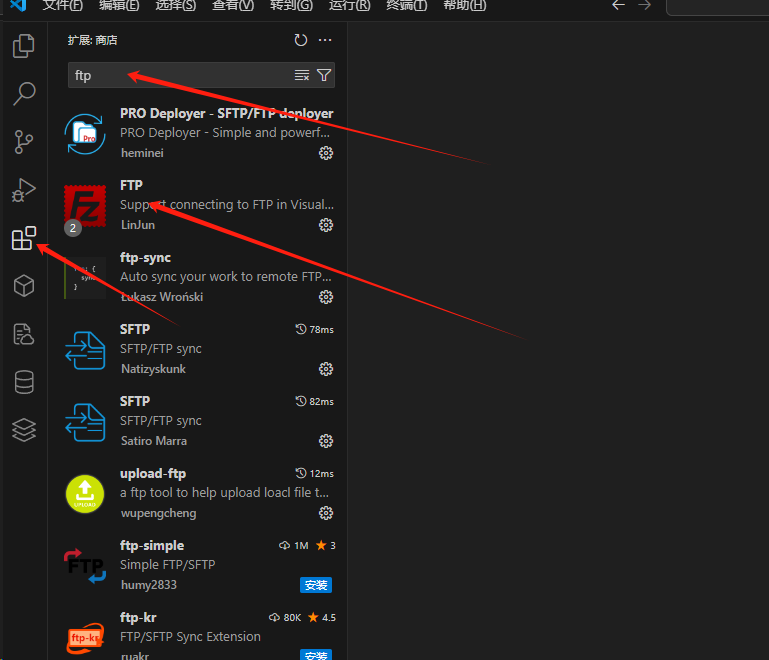Open manage gear for PRO Deployer extension
The height and width of the screenshot is (660, 769).
tap(326, 153)
